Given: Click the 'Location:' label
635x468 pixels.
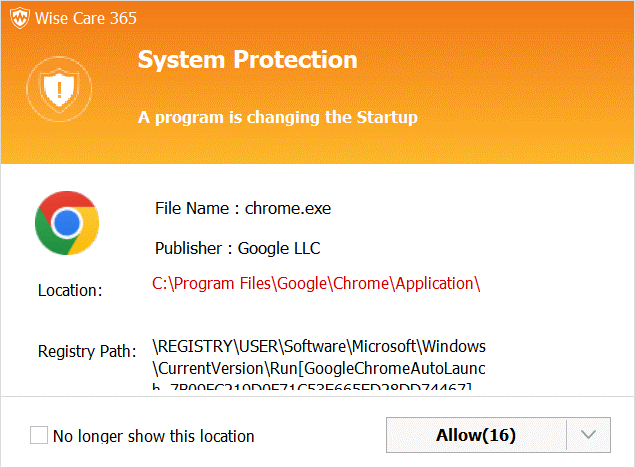Looking at the screenshot, I should click(70, 290).
